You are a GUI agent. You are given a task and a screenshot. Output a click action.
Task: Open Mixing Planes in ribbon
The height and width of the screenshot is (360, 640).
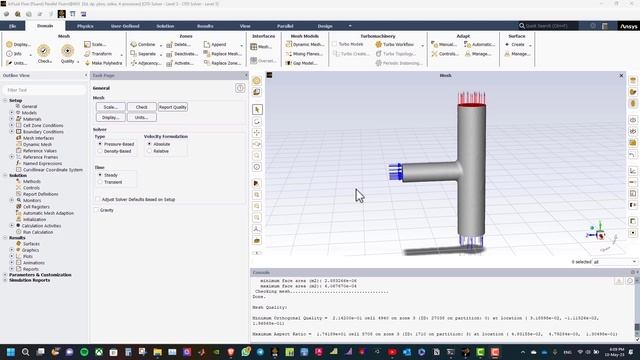click(305, 54)
